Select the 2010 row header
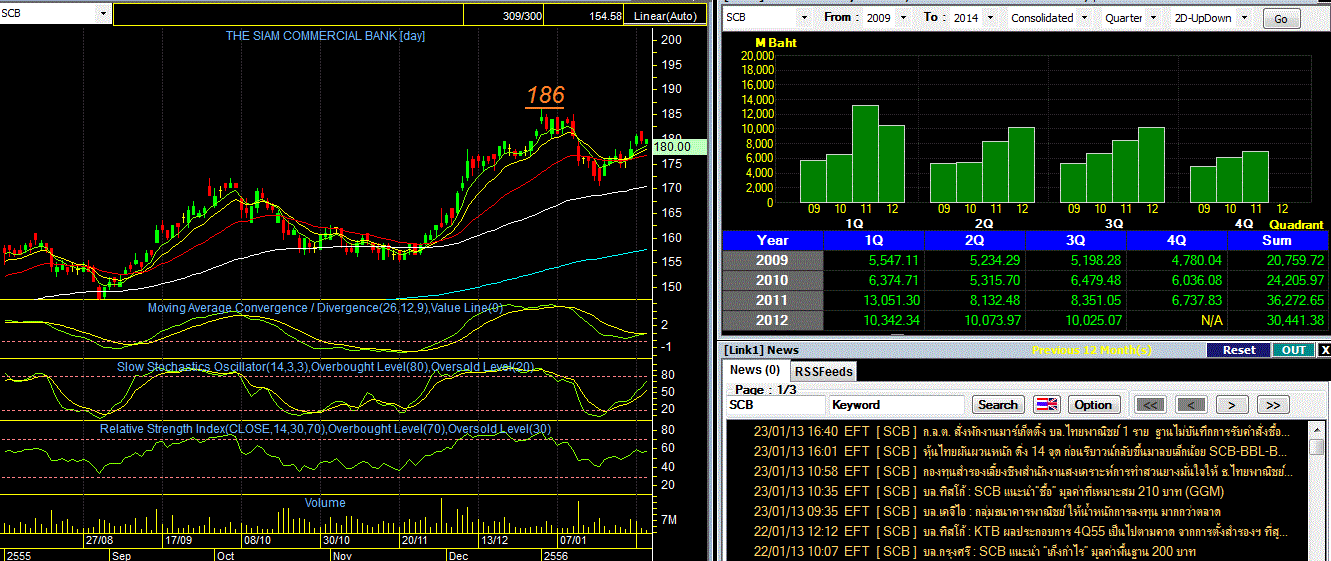 click(773, 280)
